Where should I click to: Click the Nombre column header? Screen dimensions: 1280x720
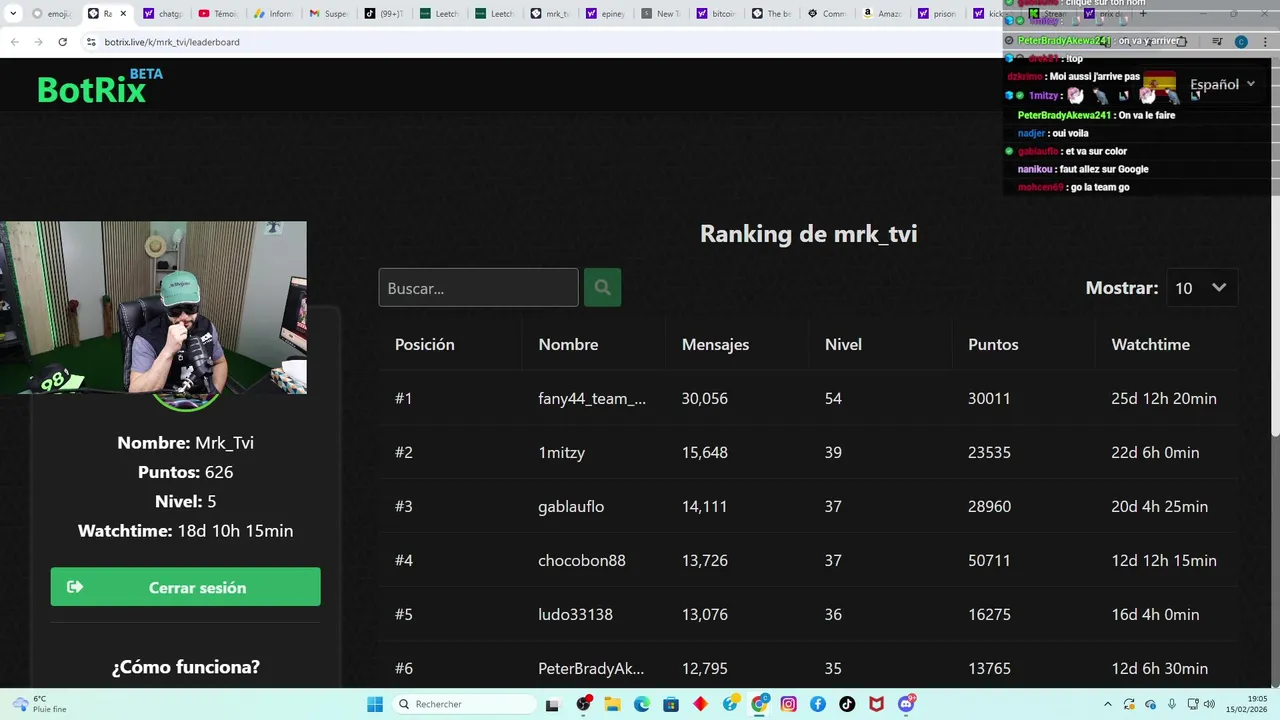568,344
